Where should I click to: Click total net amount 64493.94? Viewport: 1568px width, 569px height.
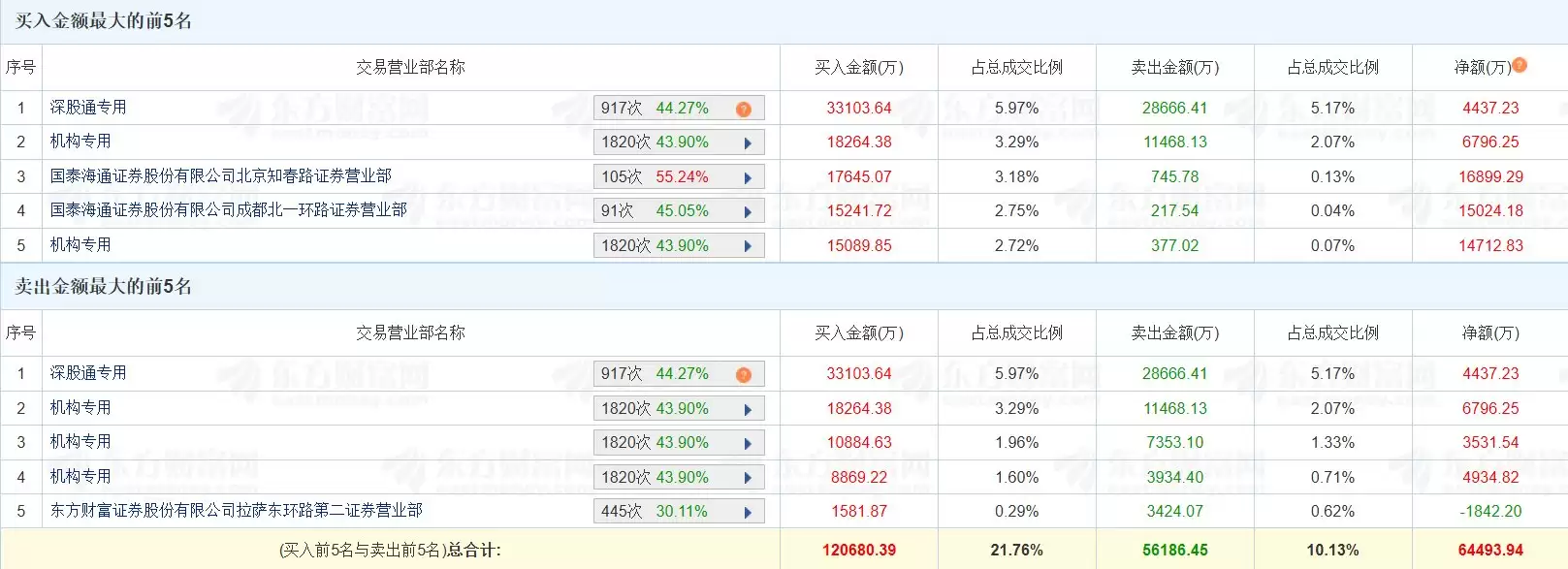point(1490,550)
